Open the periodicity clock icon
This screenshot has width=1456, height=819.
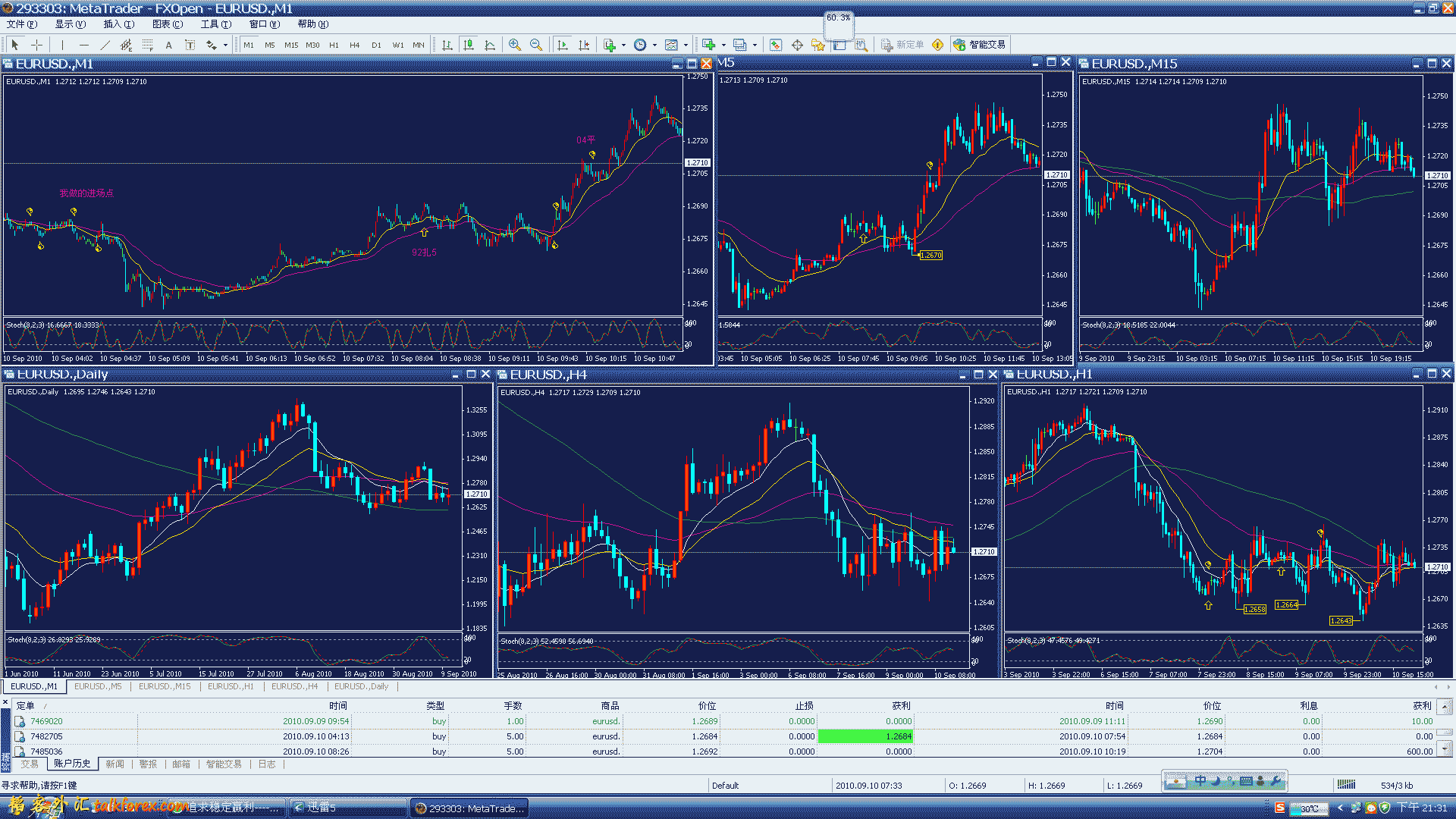point(640,45)
